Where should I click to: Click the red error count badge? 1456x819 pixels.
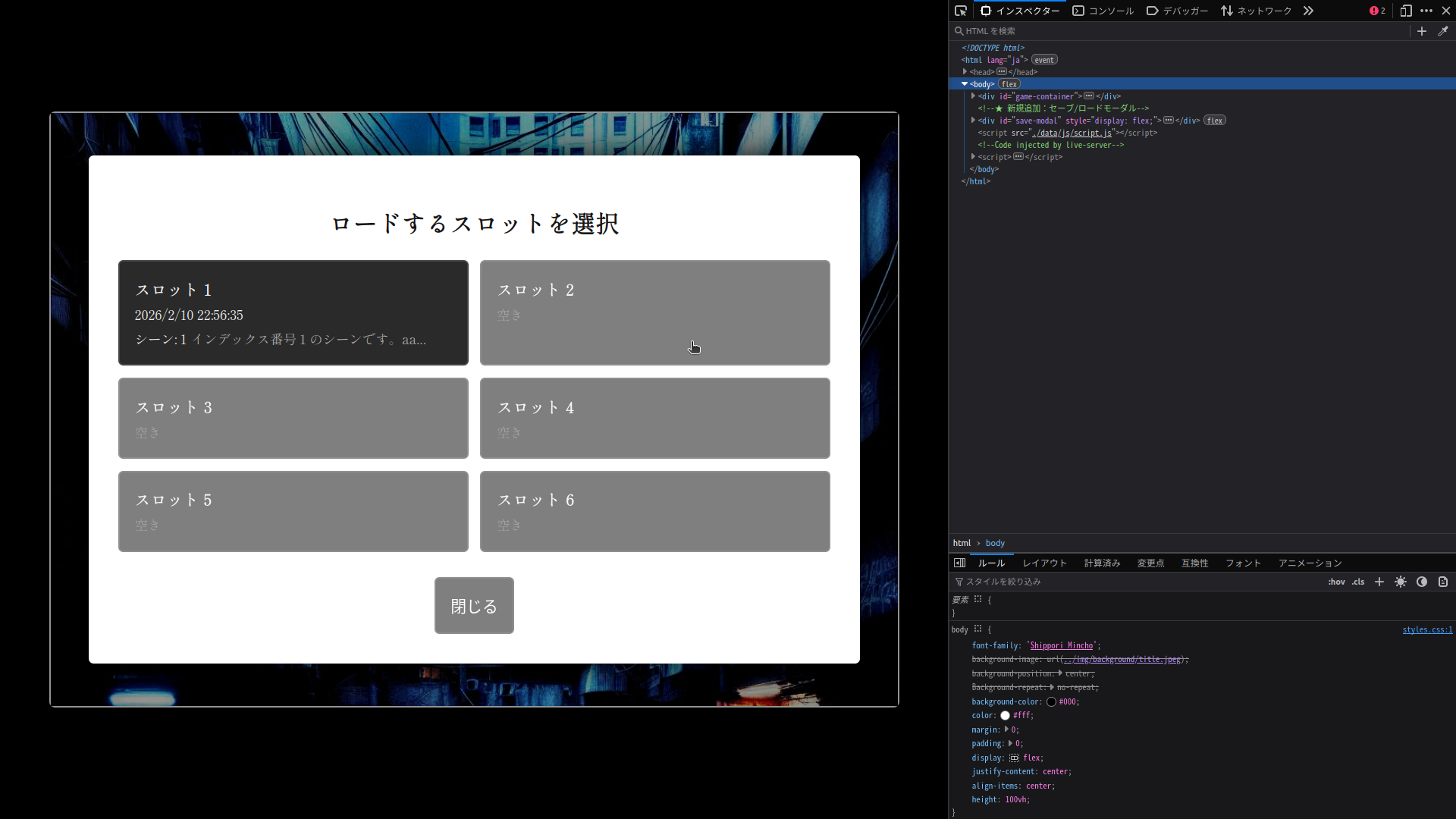tap(1377, 11)
